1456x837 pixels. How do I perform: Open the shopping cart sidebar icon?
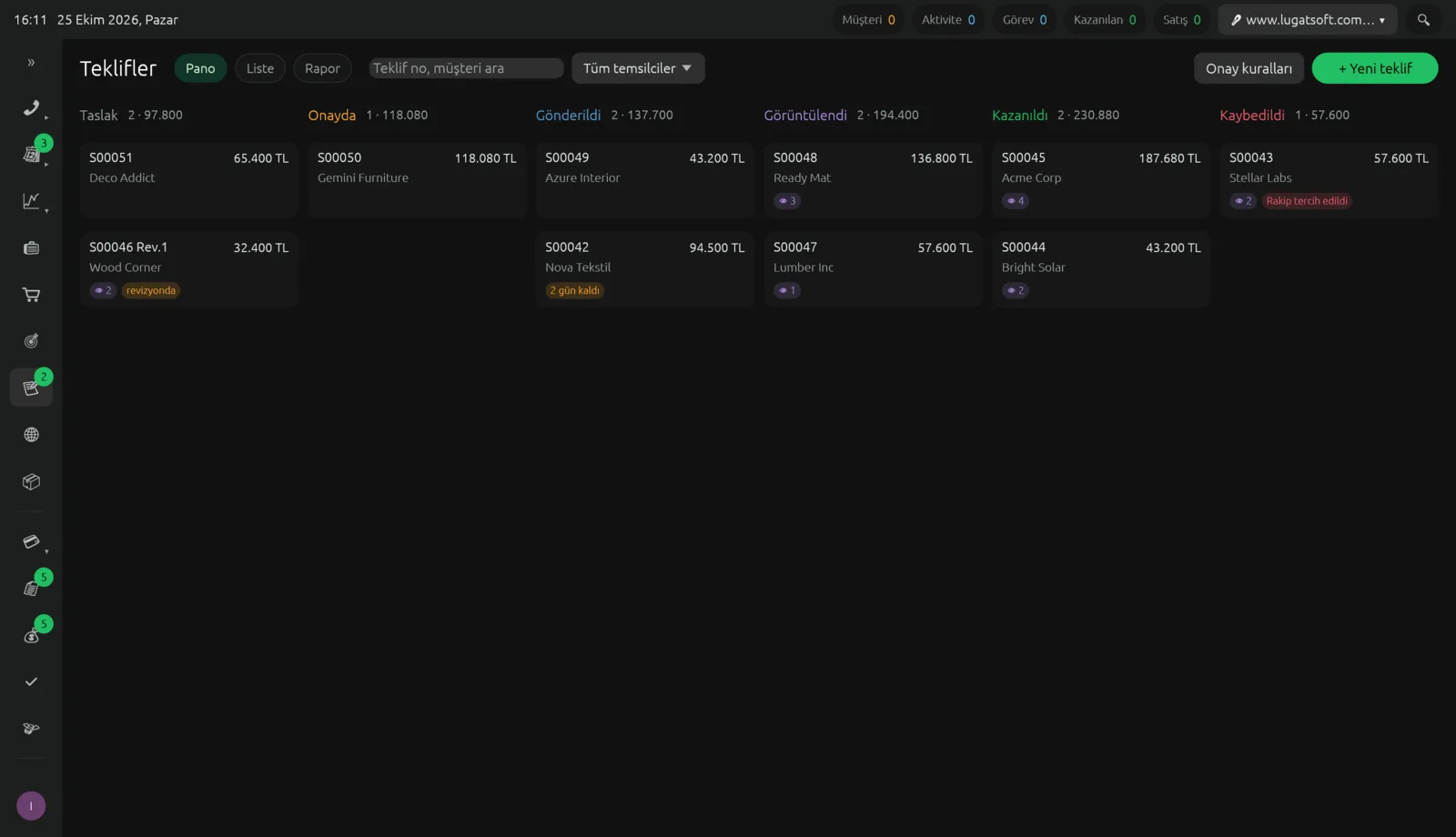(31, 295)
